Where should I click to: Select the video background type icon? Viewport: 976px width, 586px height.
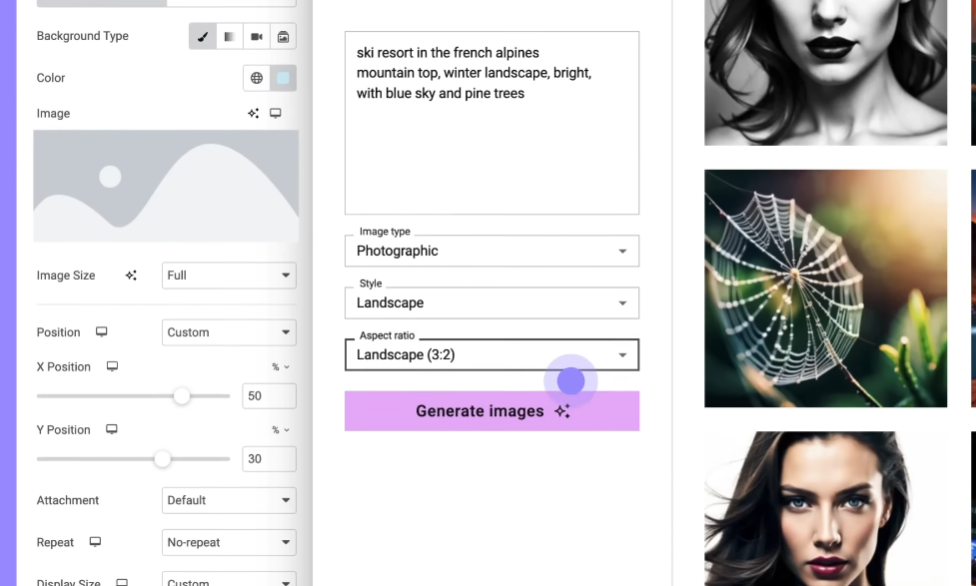(x=256, y=37)
